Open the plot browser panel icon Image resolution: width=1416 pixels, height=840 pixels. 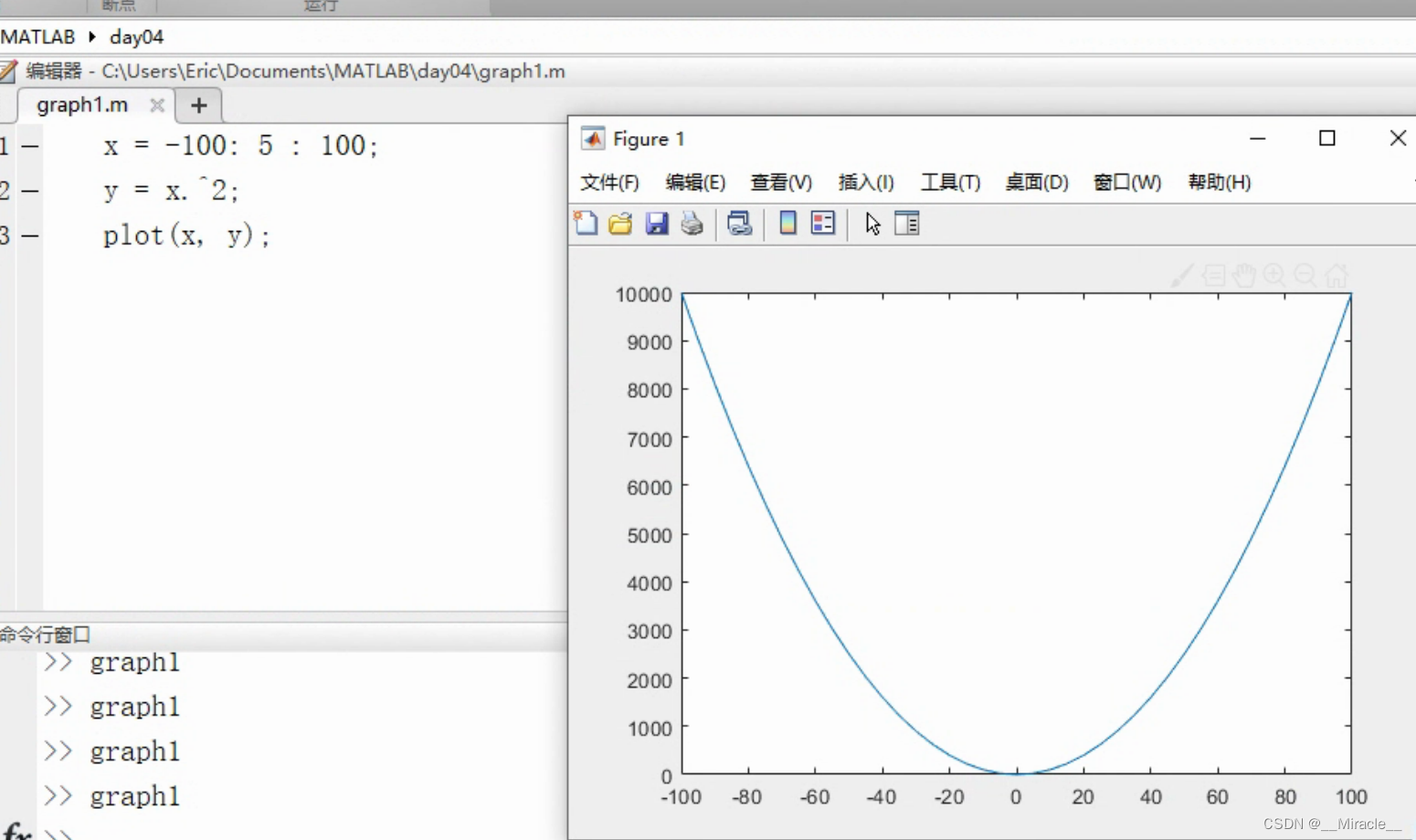pyautogui.click(x=906, y=223)
